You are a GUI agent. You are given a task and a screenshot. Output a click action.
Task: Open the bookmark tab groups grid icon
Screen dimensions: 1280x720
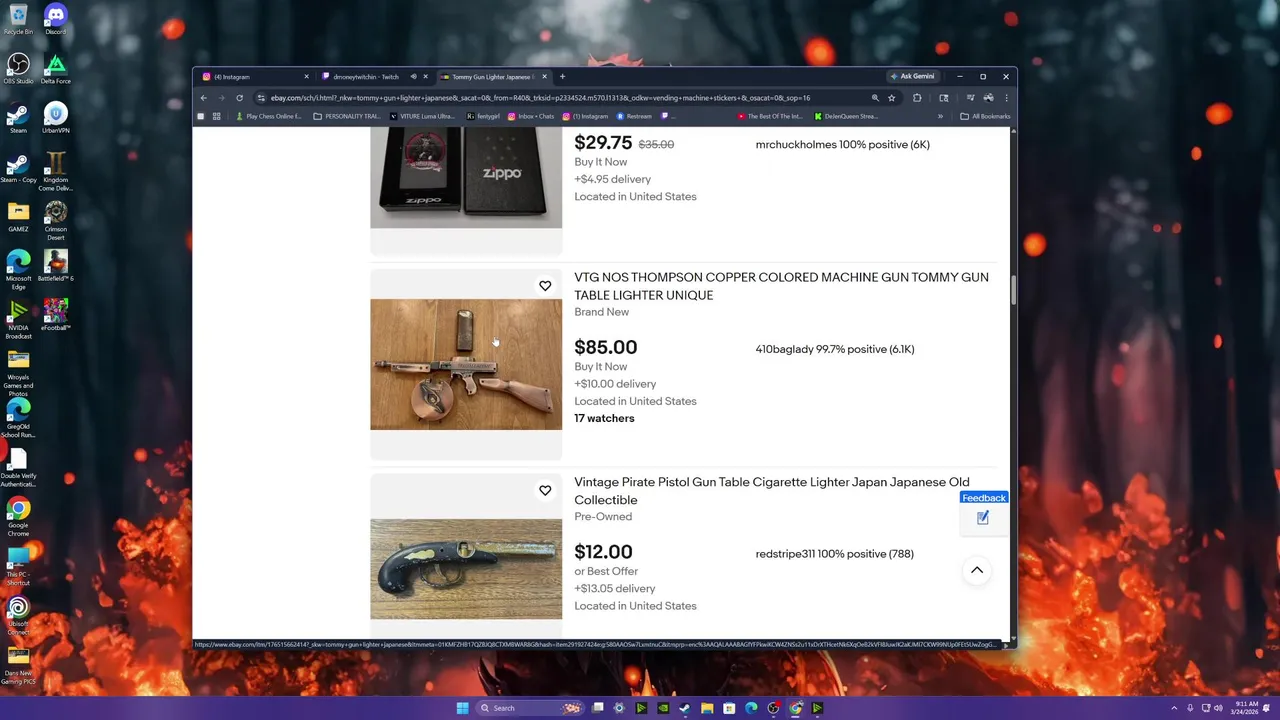(x=216, y=116)
